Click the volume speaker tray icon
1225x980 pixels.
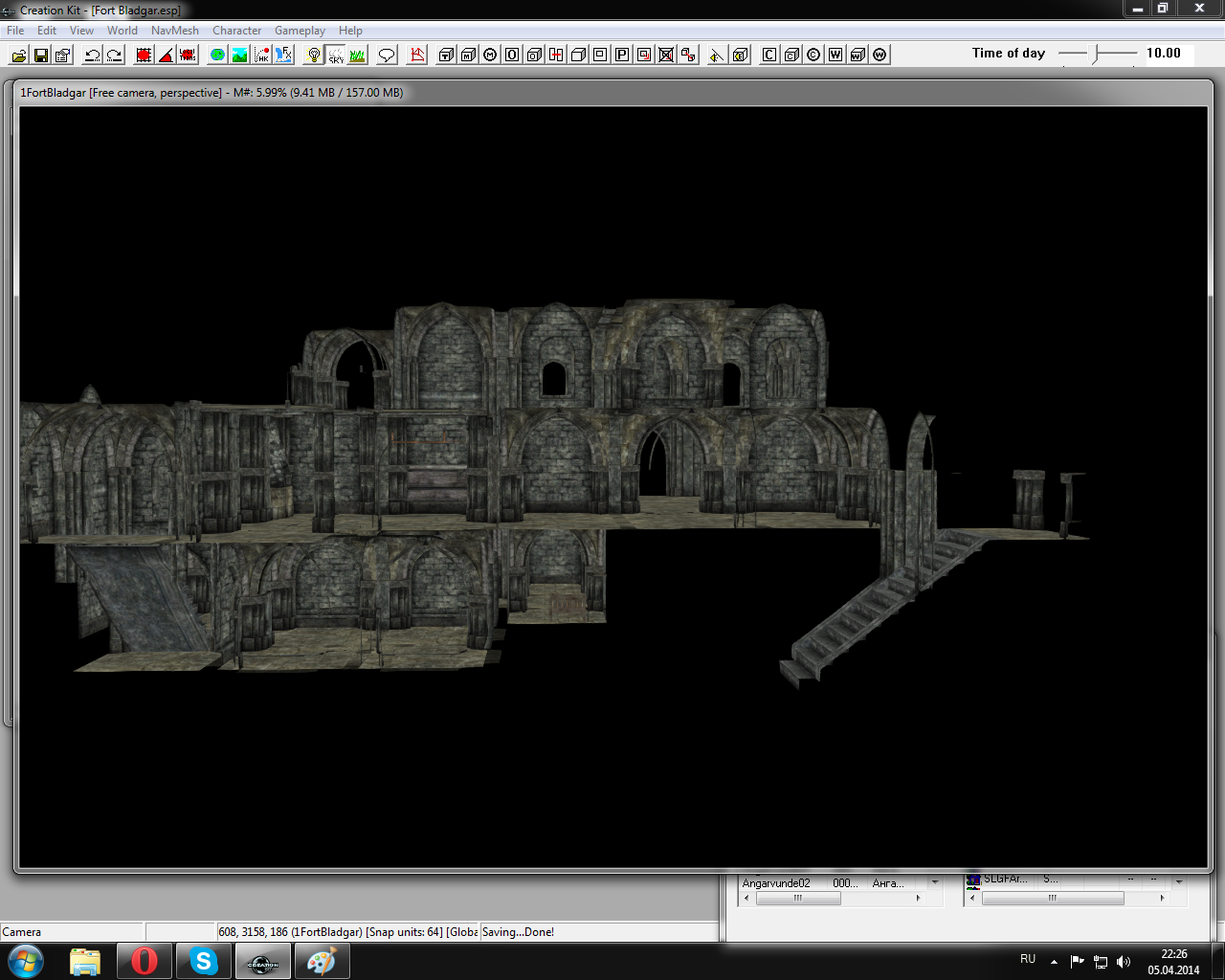[x=1124, y=961]
